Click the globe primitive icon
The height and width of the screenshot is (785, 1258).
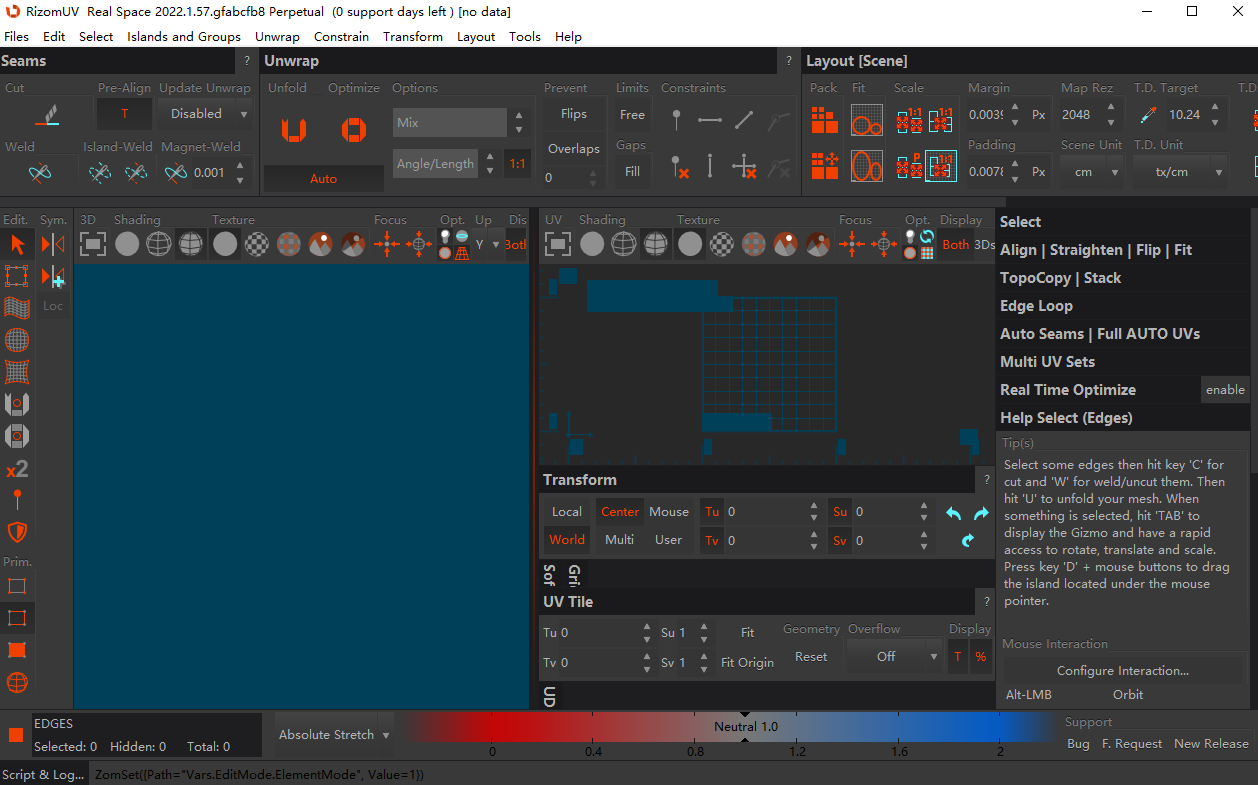(x=17, y=683)
